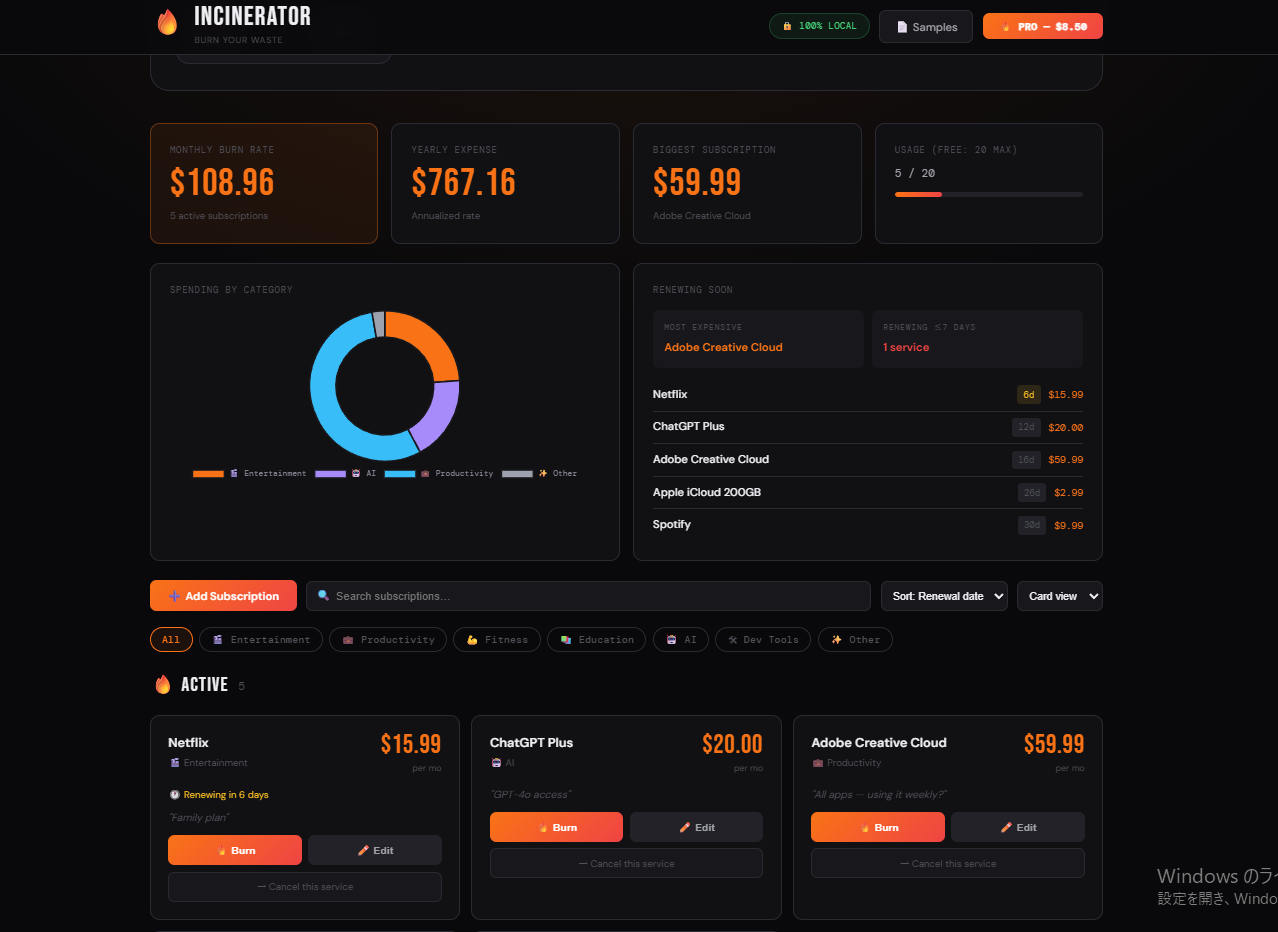Screen dimensions: 1278x932
Task: Toggle Entertainment legend color swatch
Action: coord(208,474)
